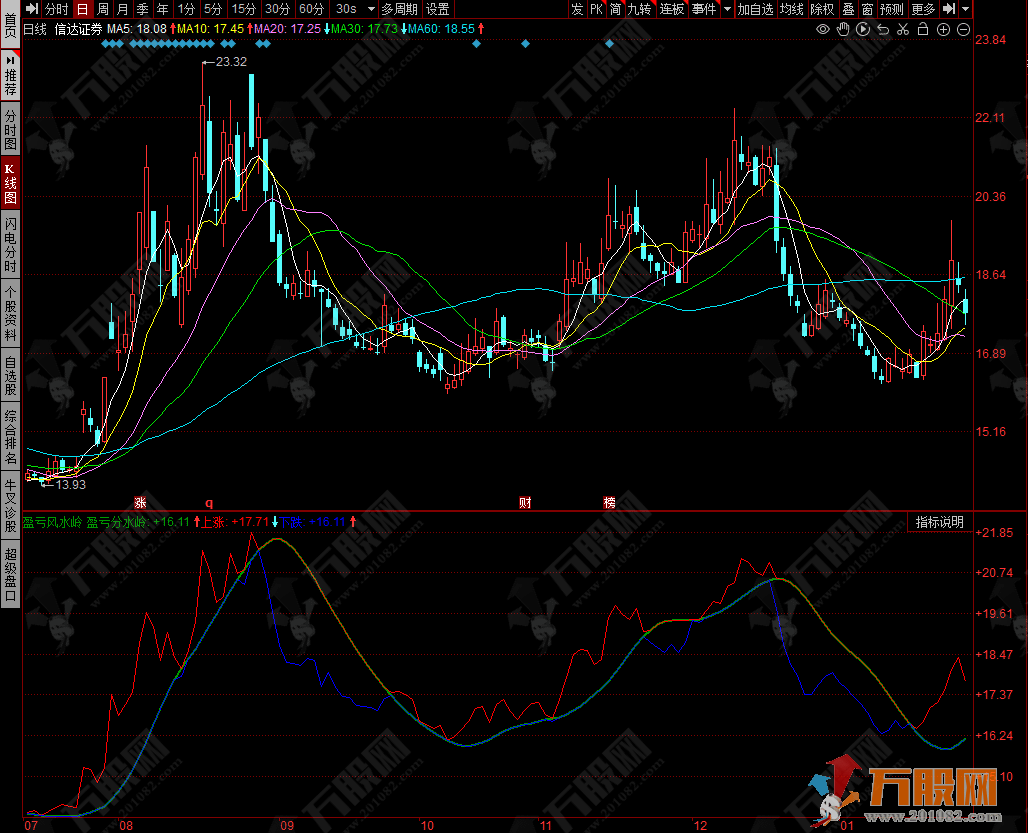The image size is (1028, 833).
Task: Select the 60分 period tab
Action: point(311,9)
